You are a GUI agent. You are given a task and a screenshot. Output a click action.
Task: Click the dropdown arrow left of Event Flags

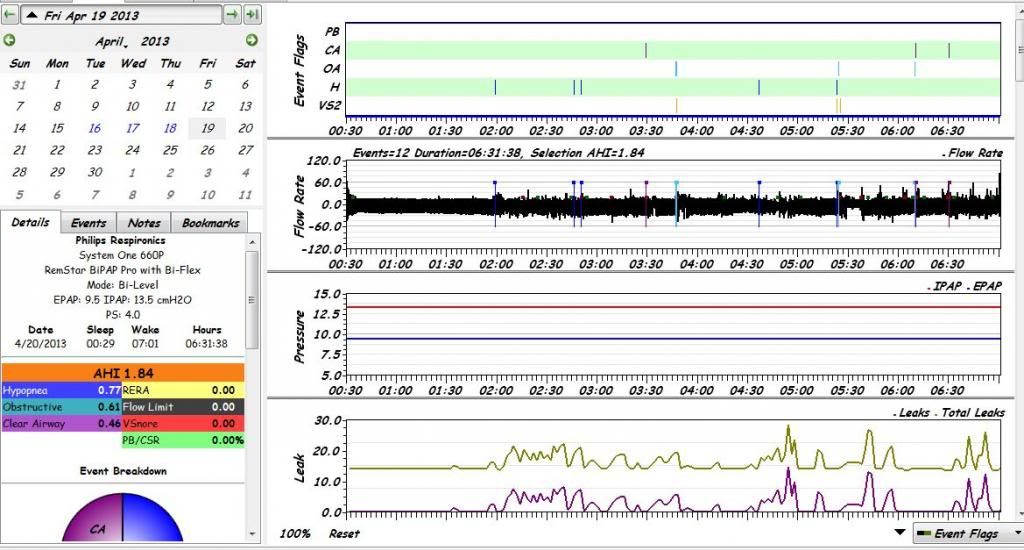(899, 532)
